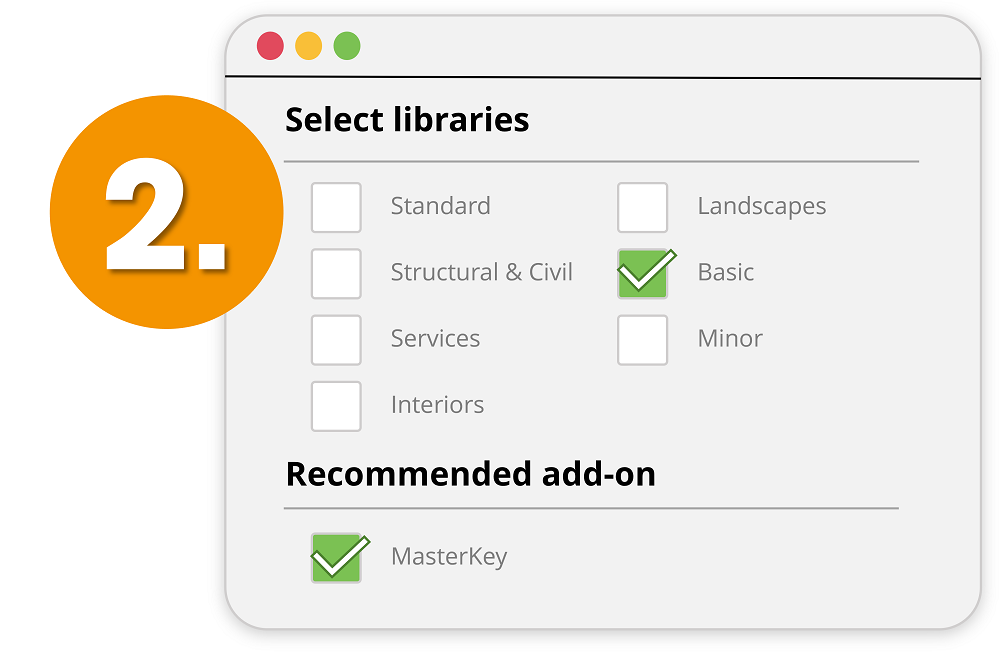Click the Structural & Civil label
The height and width of the screenshot is (652, 1000).
coord(481,272)
